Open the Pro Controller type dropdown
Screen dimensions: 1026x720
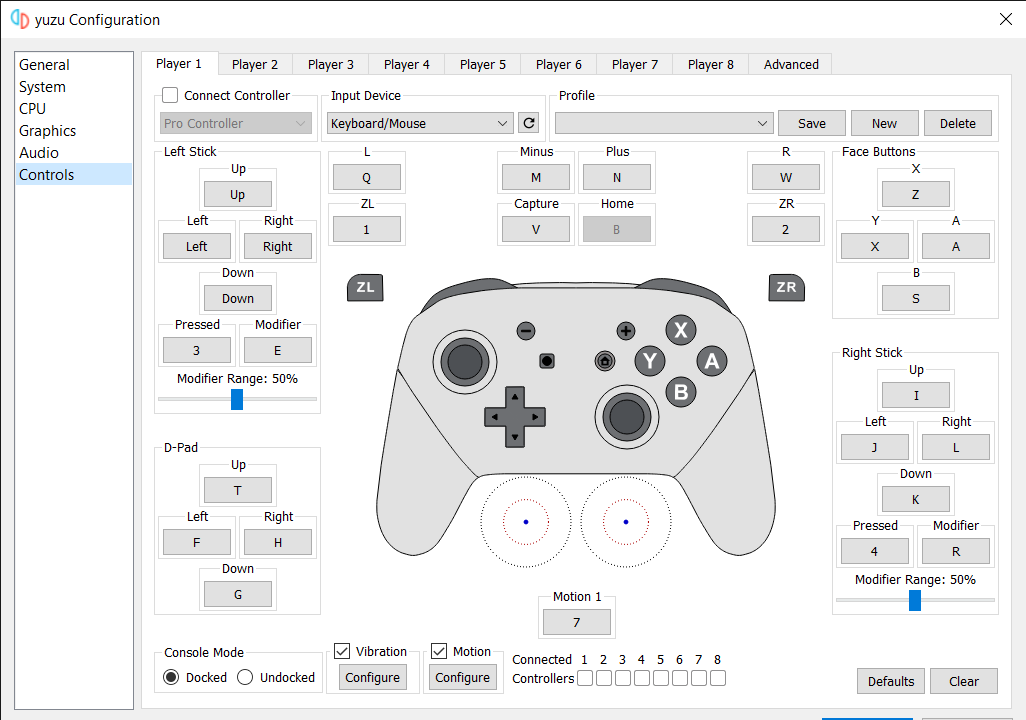236,123
